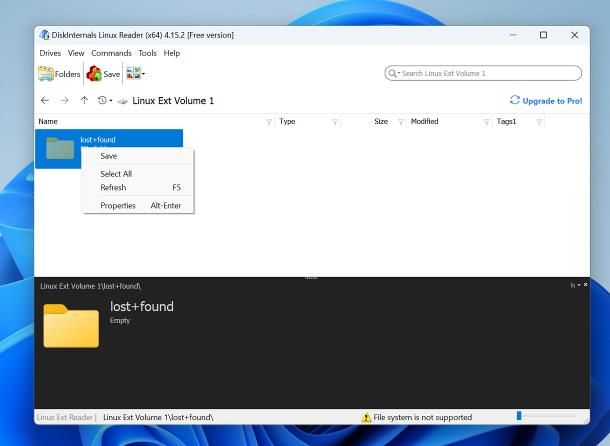Click the preview panel path text
Viewport: 610px width, 446px height.
tap(91, 286)
